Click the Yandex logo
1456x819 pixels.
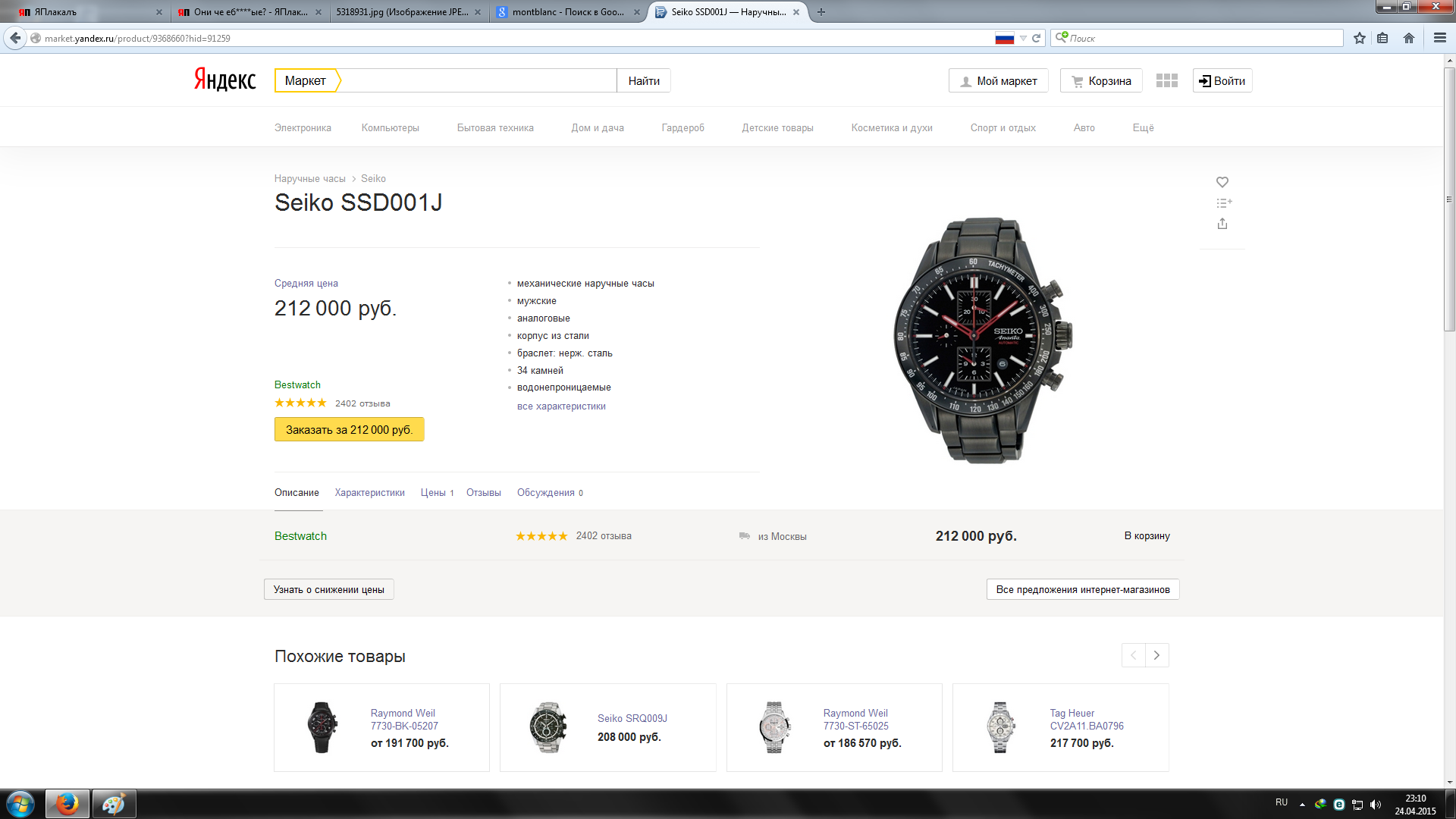[x=225, y=80]
